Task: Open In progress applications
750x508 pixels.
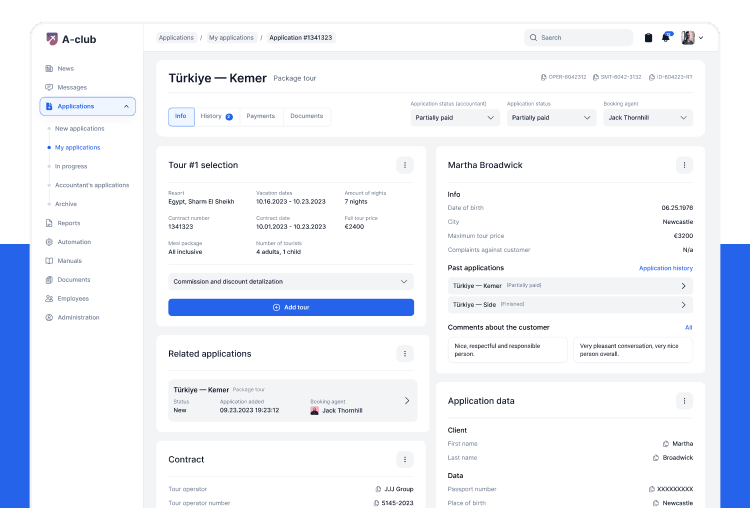Action: pyautogui.click(x=71, y=166)
